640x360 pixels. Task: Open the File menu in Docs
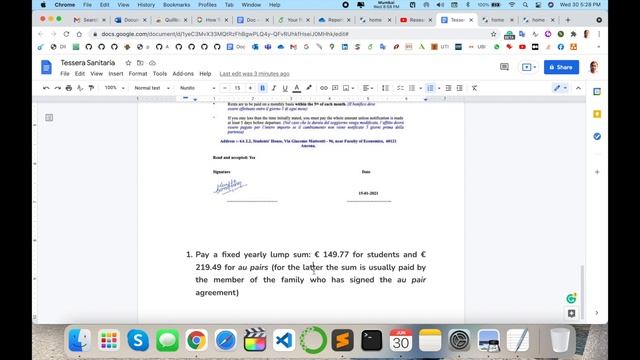coord(65,74)
